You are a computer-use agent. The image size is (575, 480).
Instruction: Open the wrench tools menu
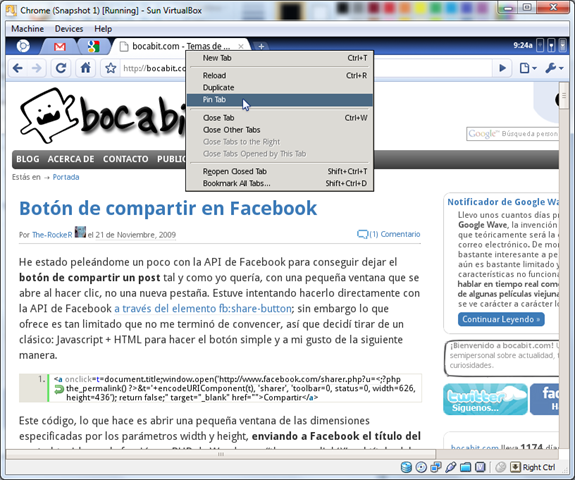[x=554, y=68]
